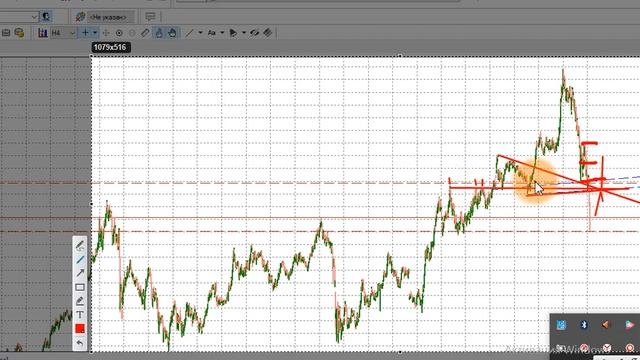Select the rectangle drawing tool
Screen dimensions: 640x360
80,287
